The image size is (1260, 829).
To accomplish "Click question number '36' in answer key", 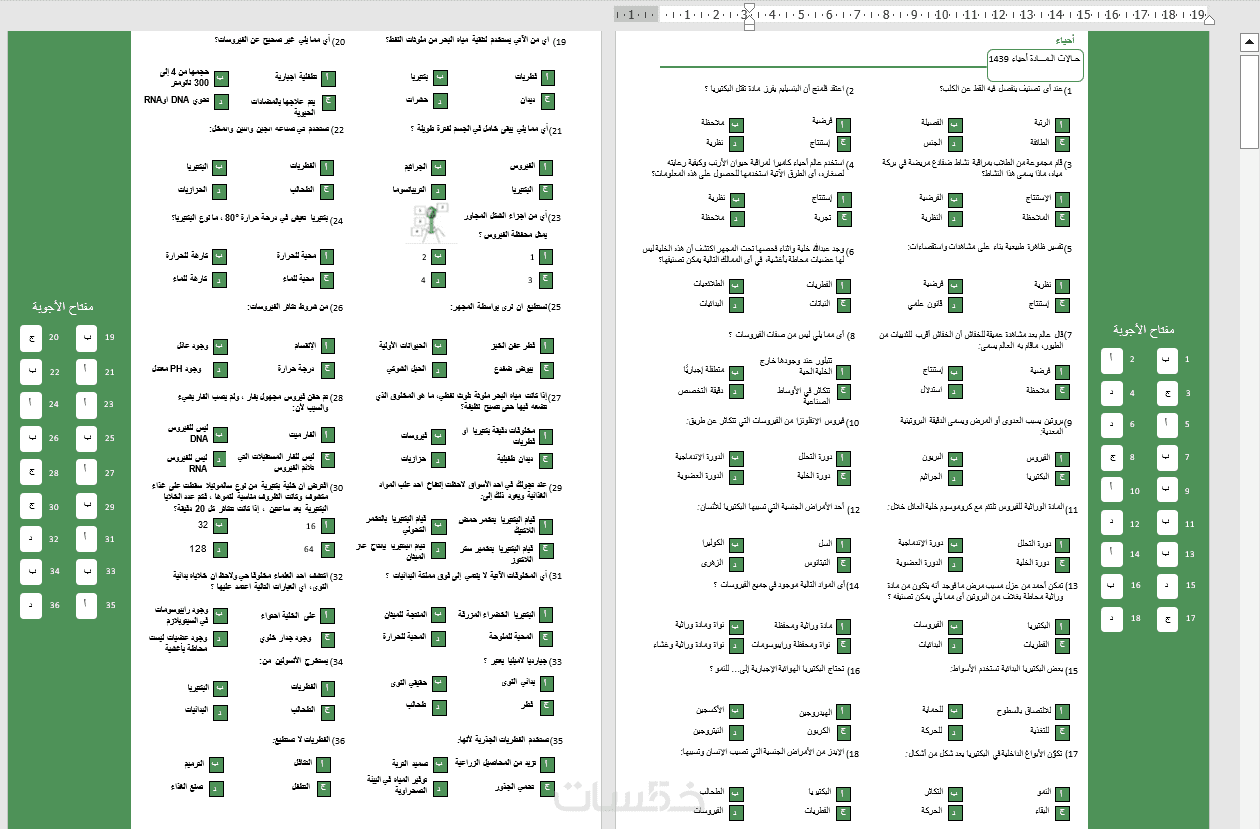I will (54, 604).
